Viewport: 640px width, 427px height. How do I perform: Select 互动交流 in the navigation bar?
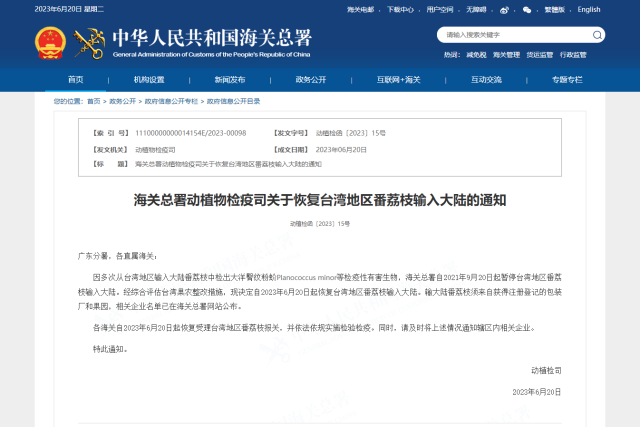pyautogui.click(x=486, y=78)
